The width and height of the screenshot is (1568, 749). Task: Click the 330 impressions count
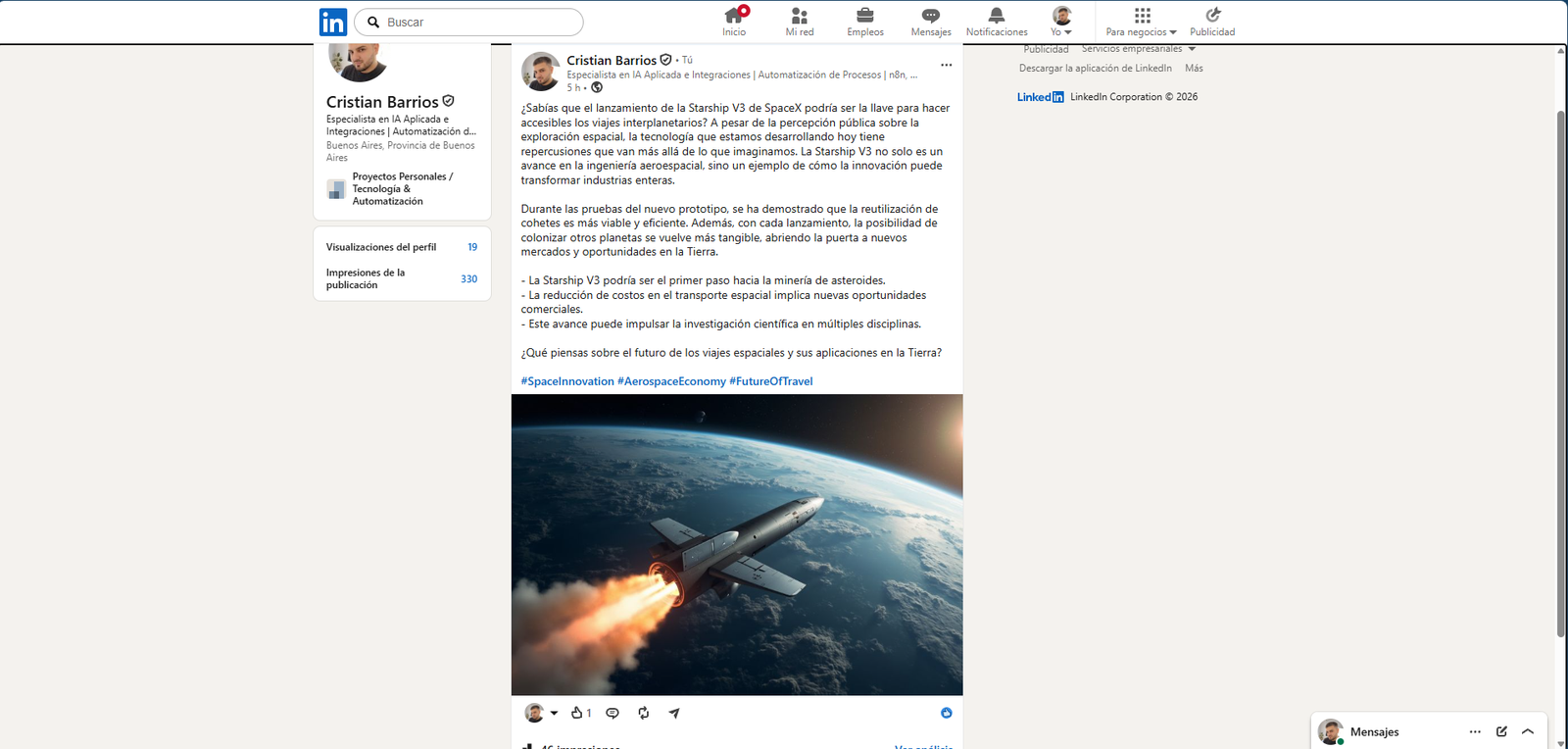point(469,279)
